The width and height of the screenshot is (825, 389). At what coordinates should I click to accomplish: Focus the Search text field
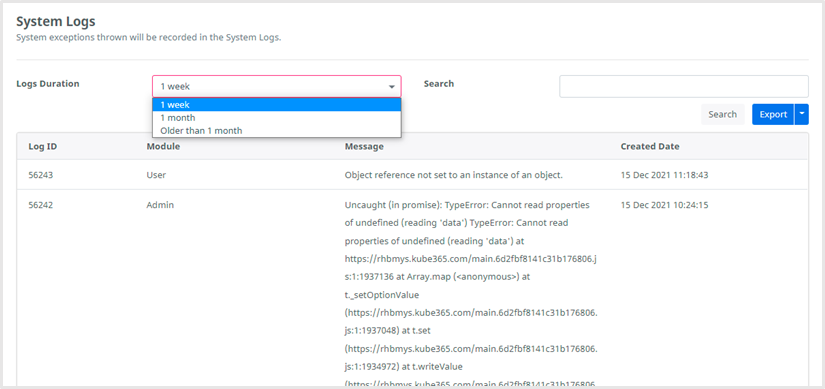tap(683, 86)
